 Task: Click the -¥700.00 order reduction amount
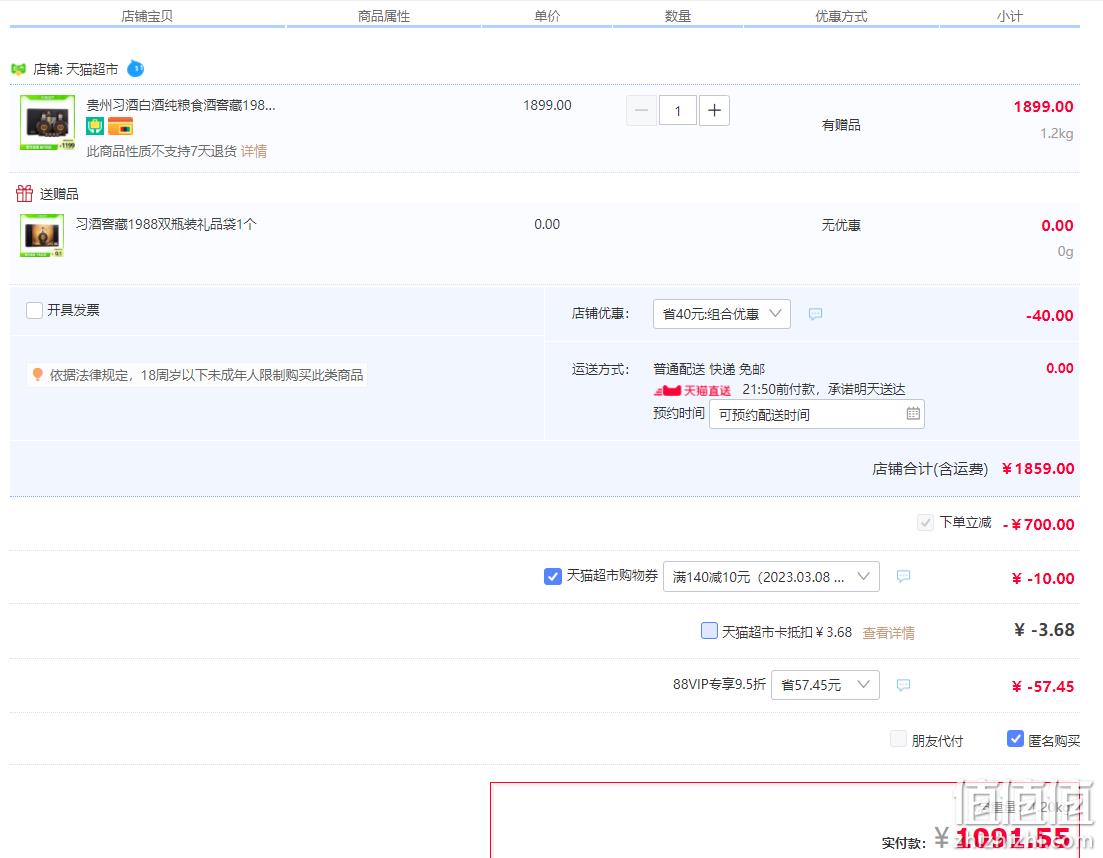1038,525
